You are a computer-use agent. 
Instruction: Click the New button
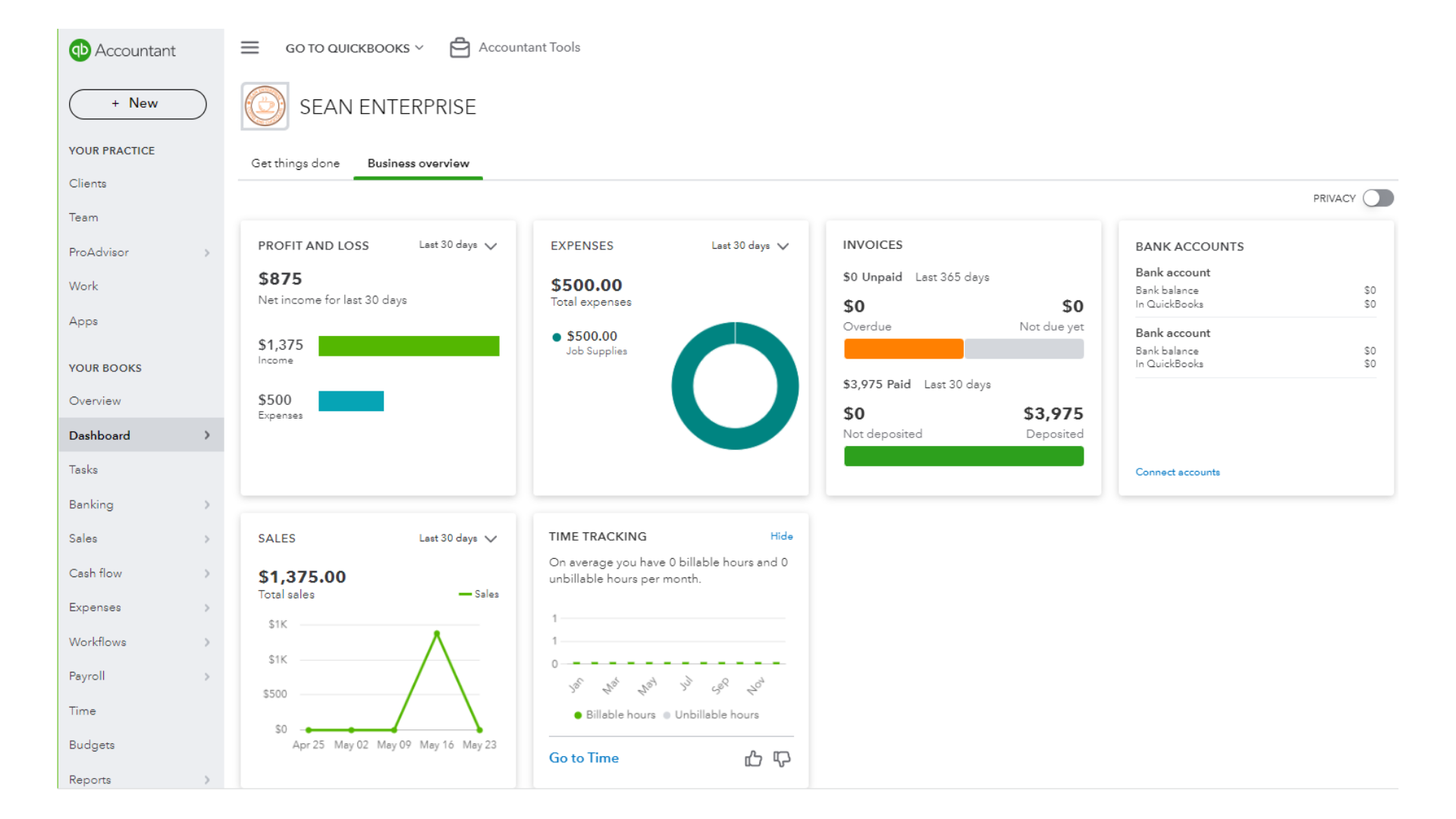pyautogui.click(x=137, y=104)
